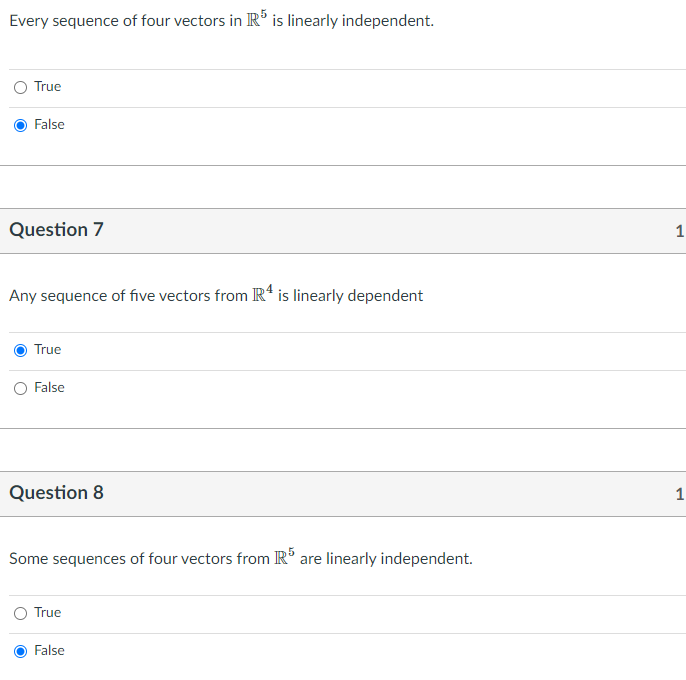Click the 'False' label text under Question 8
This screenshot has height=680, width=686.
click(49, 651)
